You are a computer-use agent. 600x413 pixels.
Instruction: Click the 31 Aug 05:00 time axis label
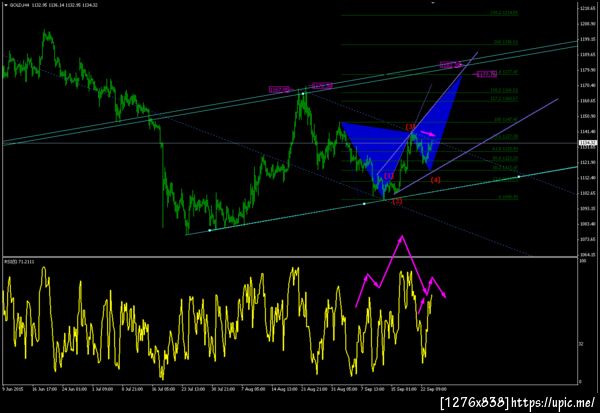pos(344,389)
